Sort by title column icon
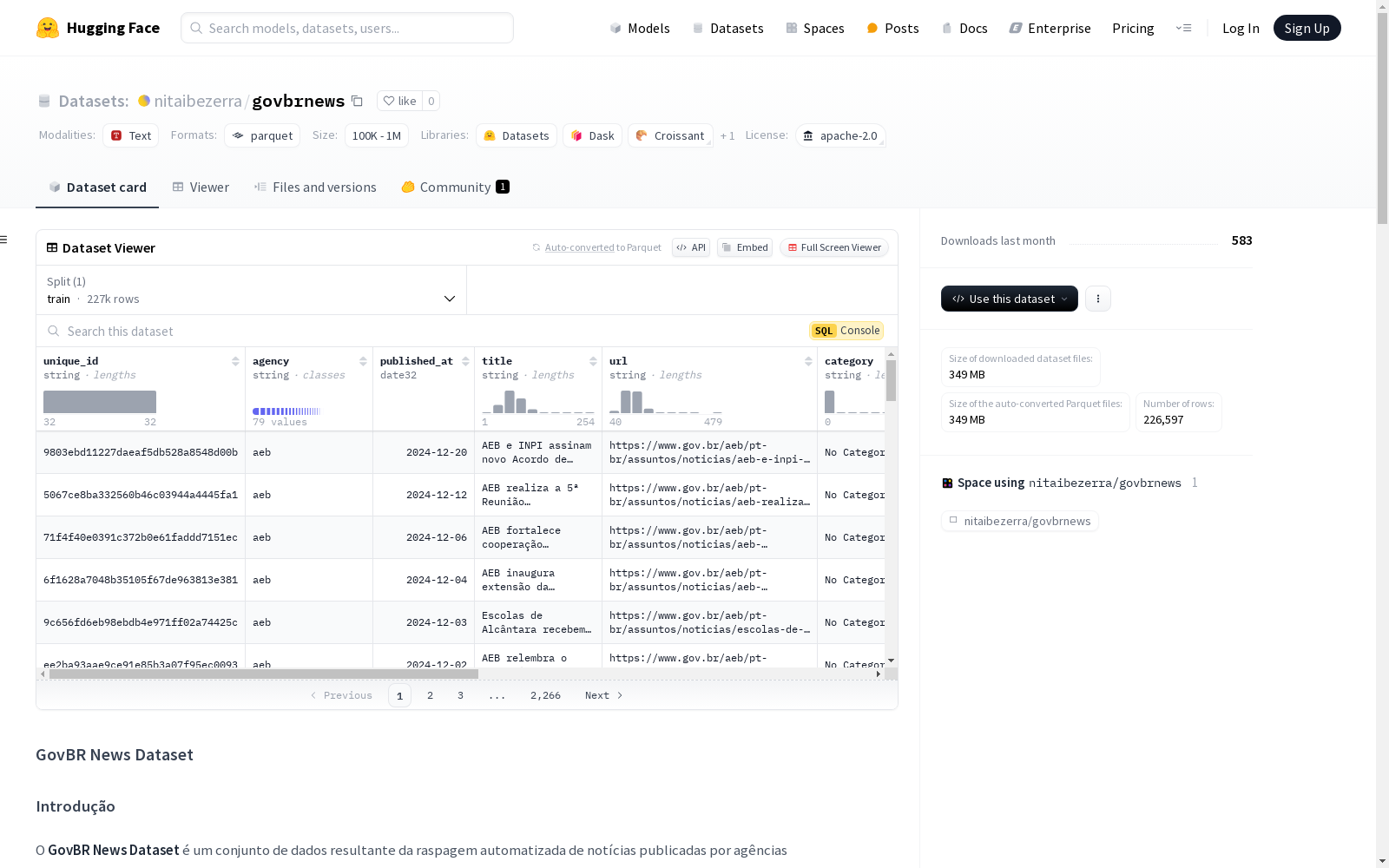Screen dimensions: 1389x868 593,361
